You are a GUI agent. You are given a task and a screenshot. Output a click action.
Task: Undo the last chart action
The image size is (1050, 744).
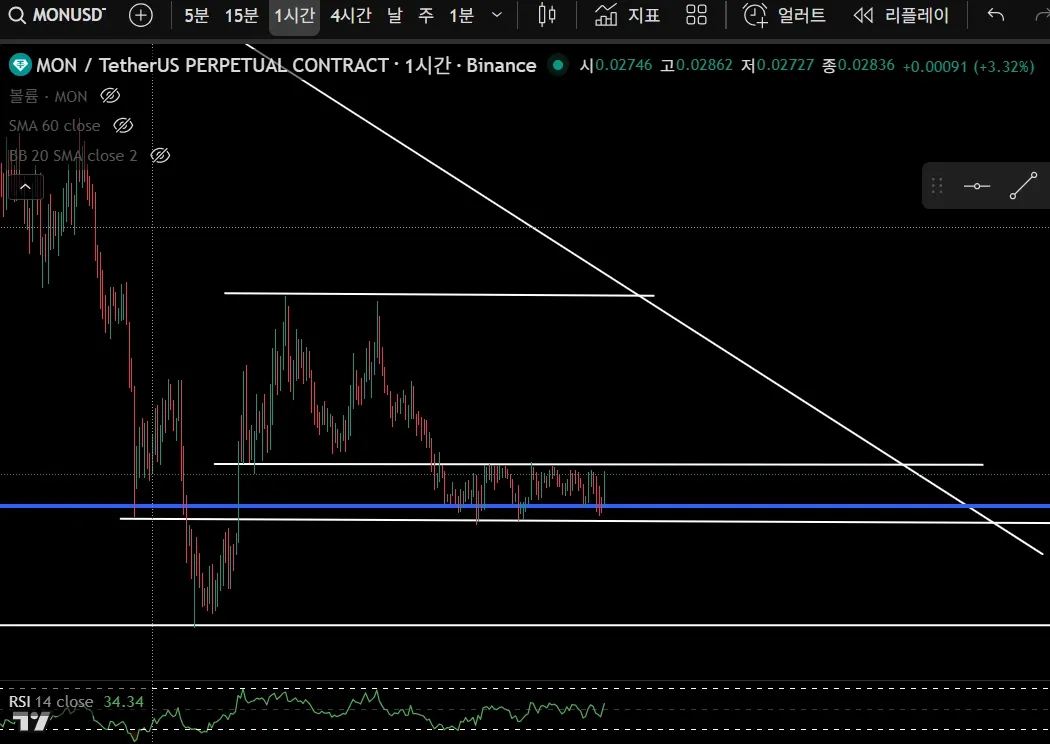click(x=996, y=15)
